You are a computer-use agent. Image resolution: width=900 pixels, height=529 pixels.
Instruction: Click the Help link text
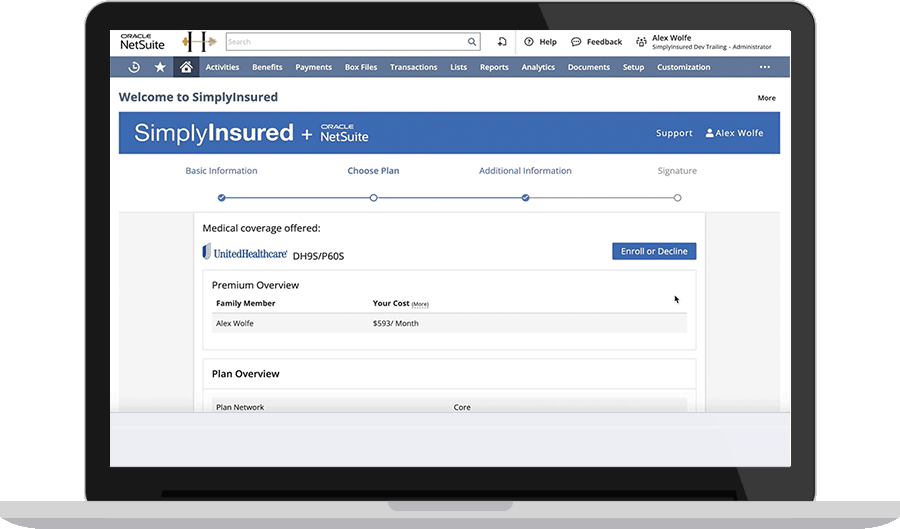[x=548, y=42]
